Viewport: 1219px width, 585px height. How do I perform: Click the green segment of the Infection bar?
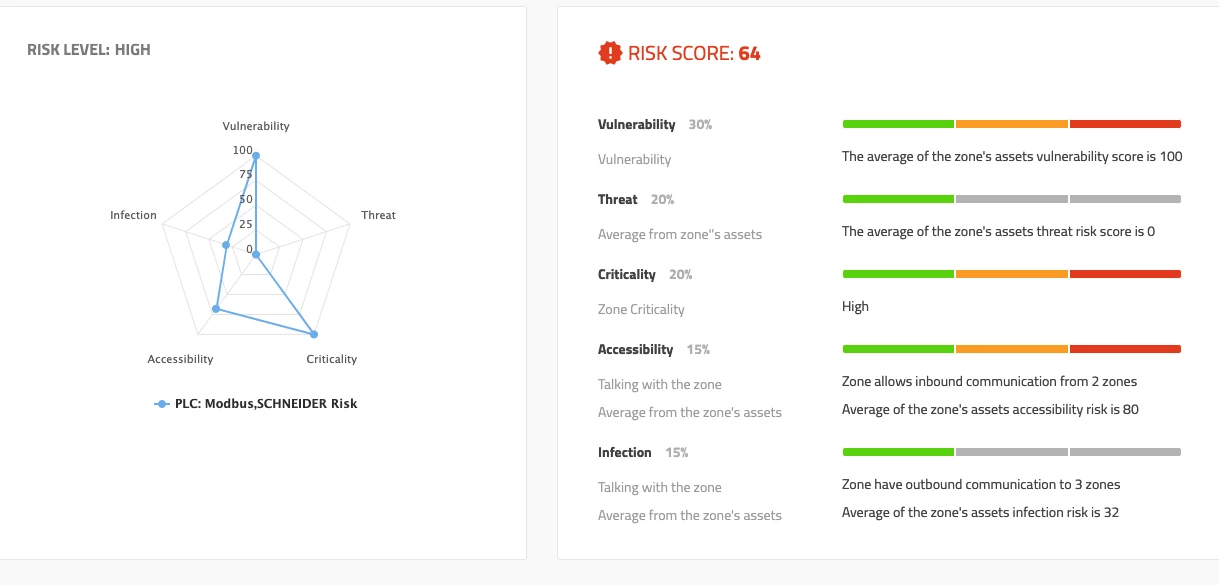(x=898, y=452)
